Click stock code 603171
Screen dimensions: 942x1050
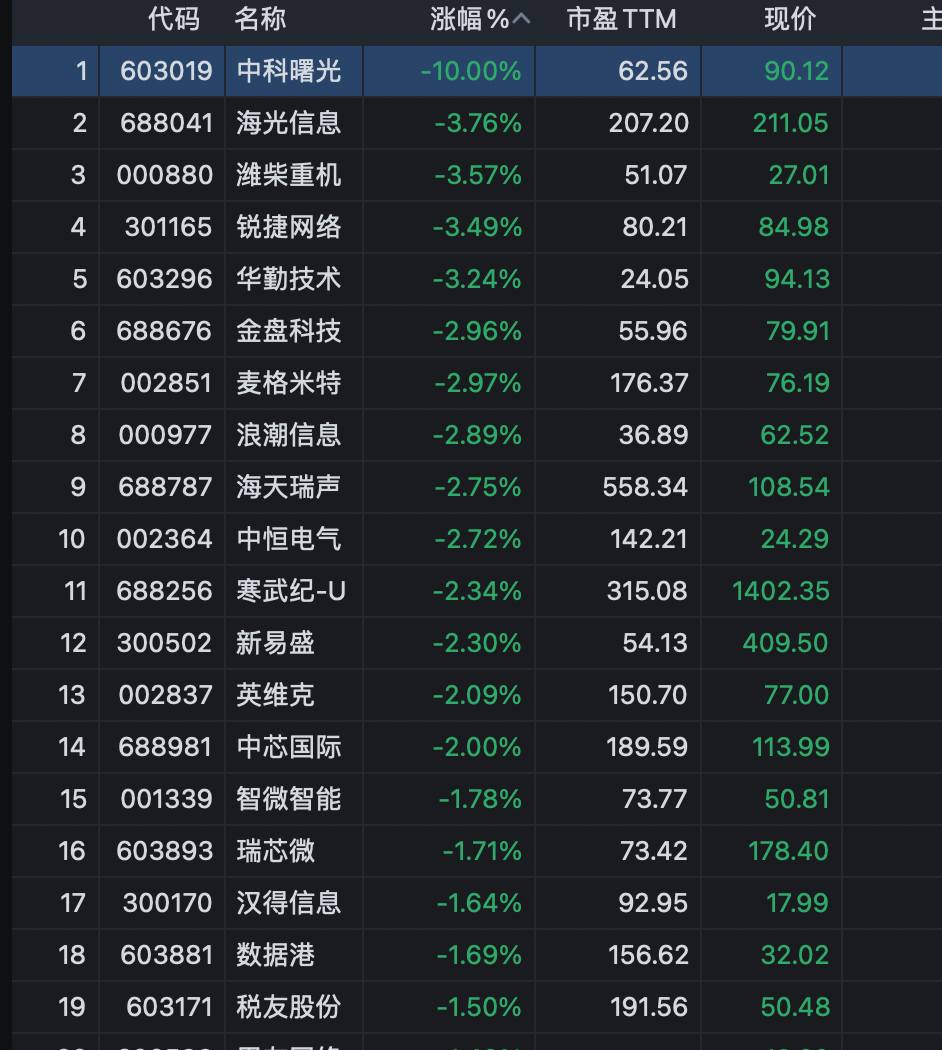point(169,1007)
